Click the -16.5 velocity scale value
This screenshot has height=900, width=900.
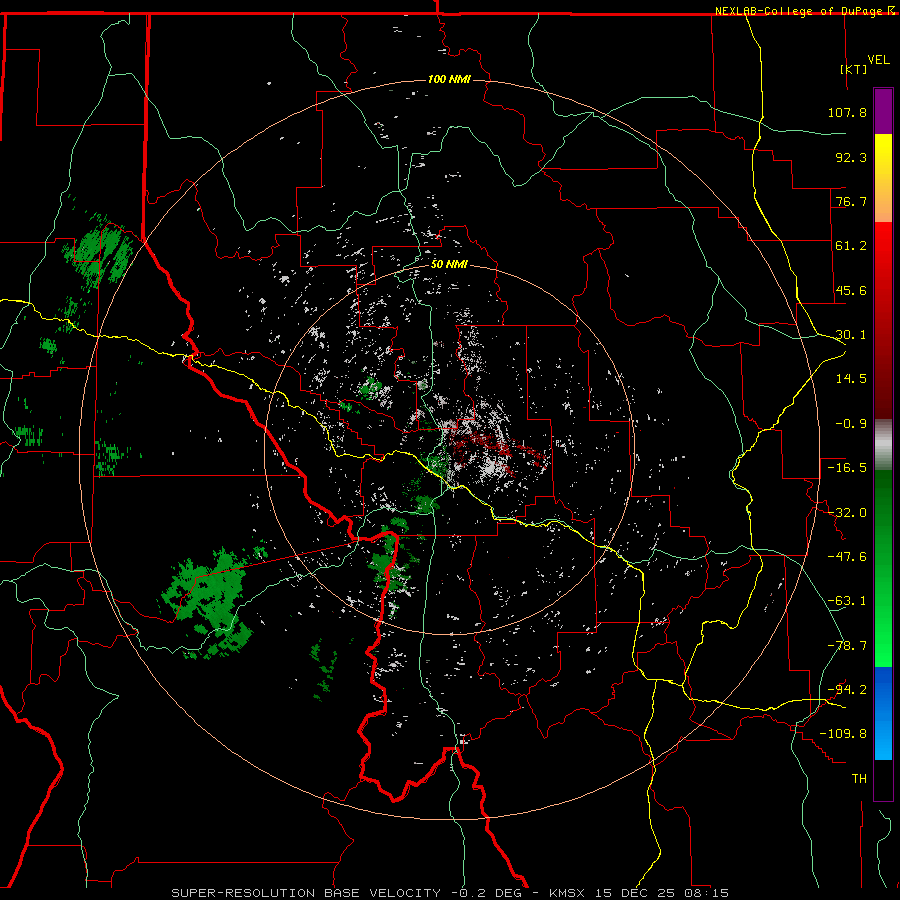click(x=847, y=468)
